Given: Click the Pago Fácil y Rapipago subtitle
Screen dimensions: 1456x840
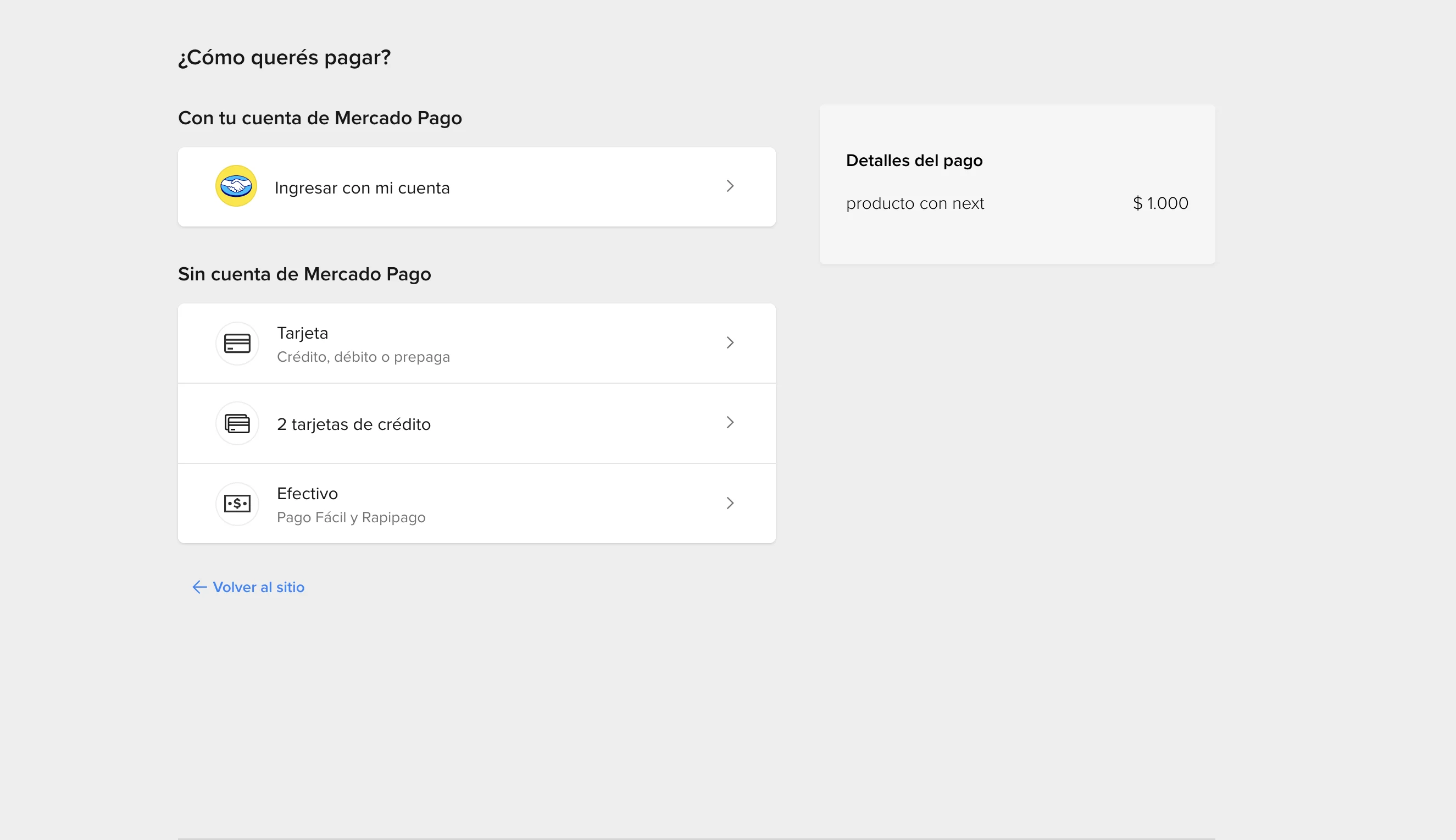Looking at the screenshot, I should 351,517.
